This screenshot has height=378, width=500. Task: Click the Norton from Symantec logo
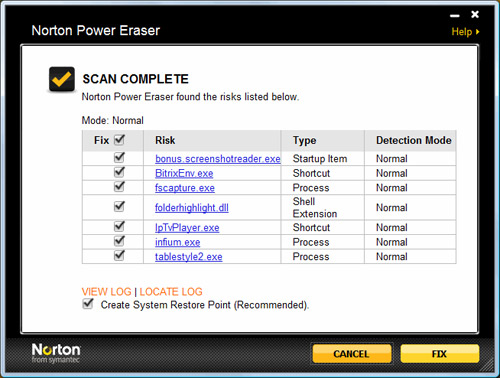click(x=56, y=353)
